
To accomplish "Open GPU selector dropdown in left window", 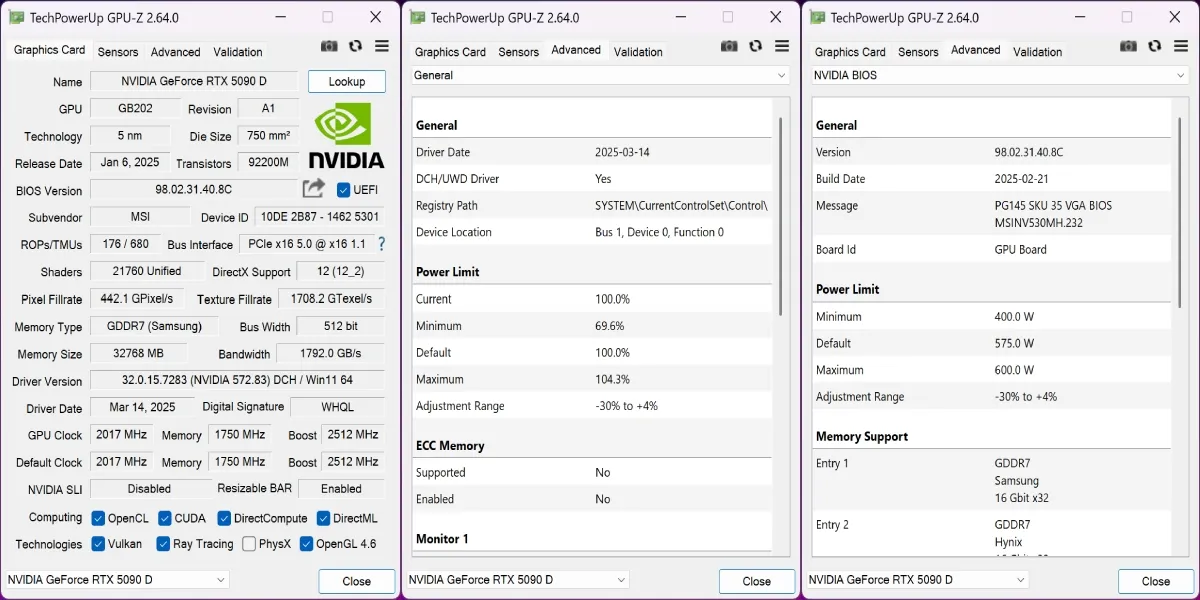I will [x=116, y=580].
